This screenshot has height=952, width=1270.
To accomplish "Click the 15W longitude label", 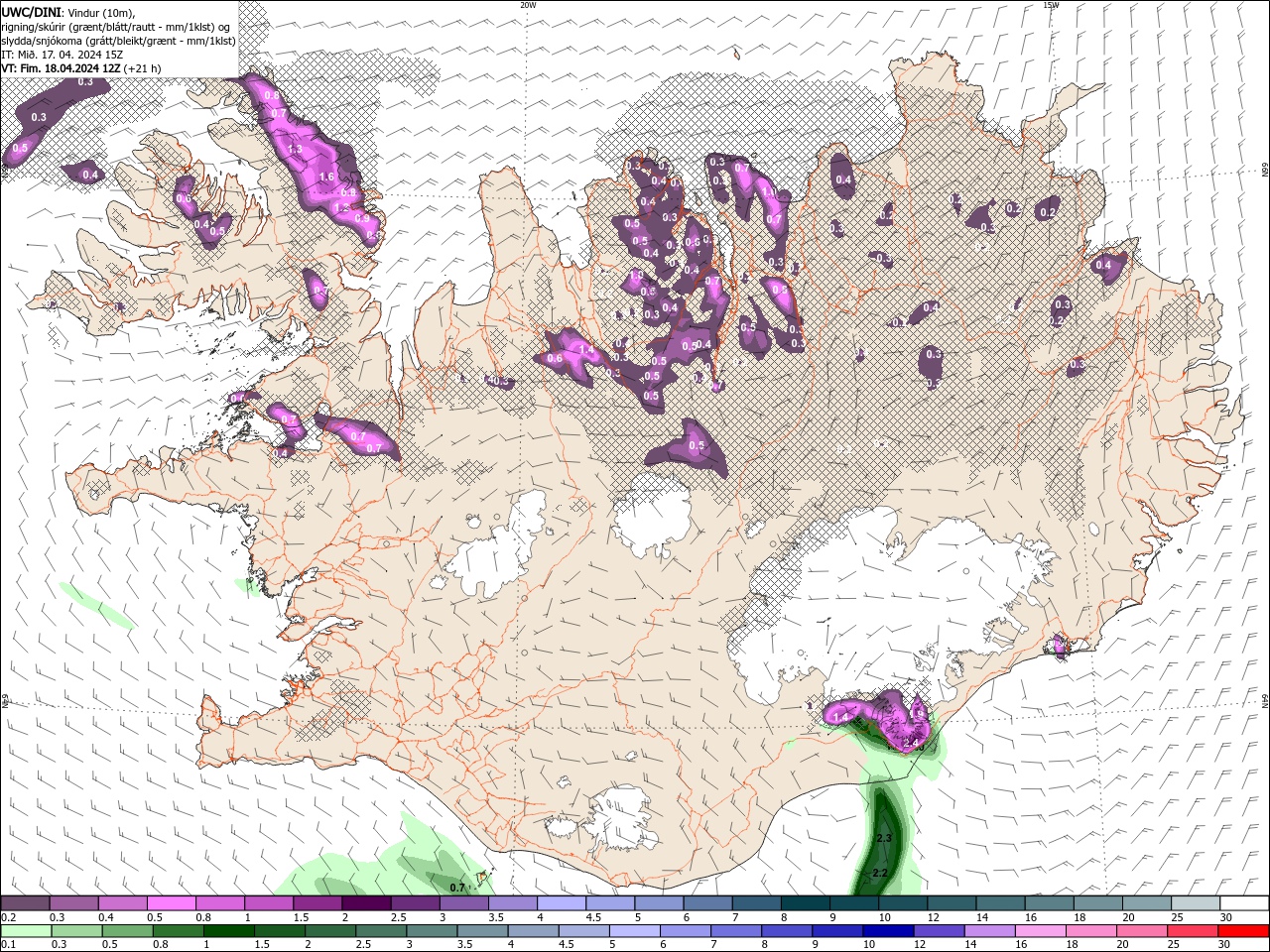I will point(1051,5).
